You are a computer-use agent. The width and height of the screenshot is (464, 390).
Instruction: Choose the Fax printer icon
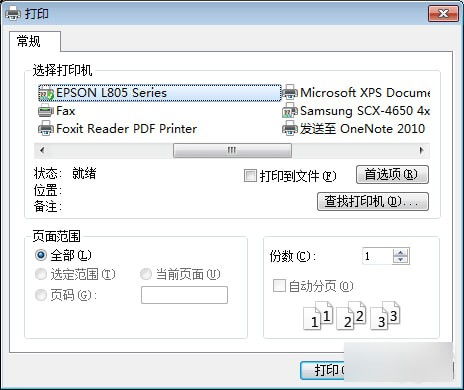pos(46,111)
